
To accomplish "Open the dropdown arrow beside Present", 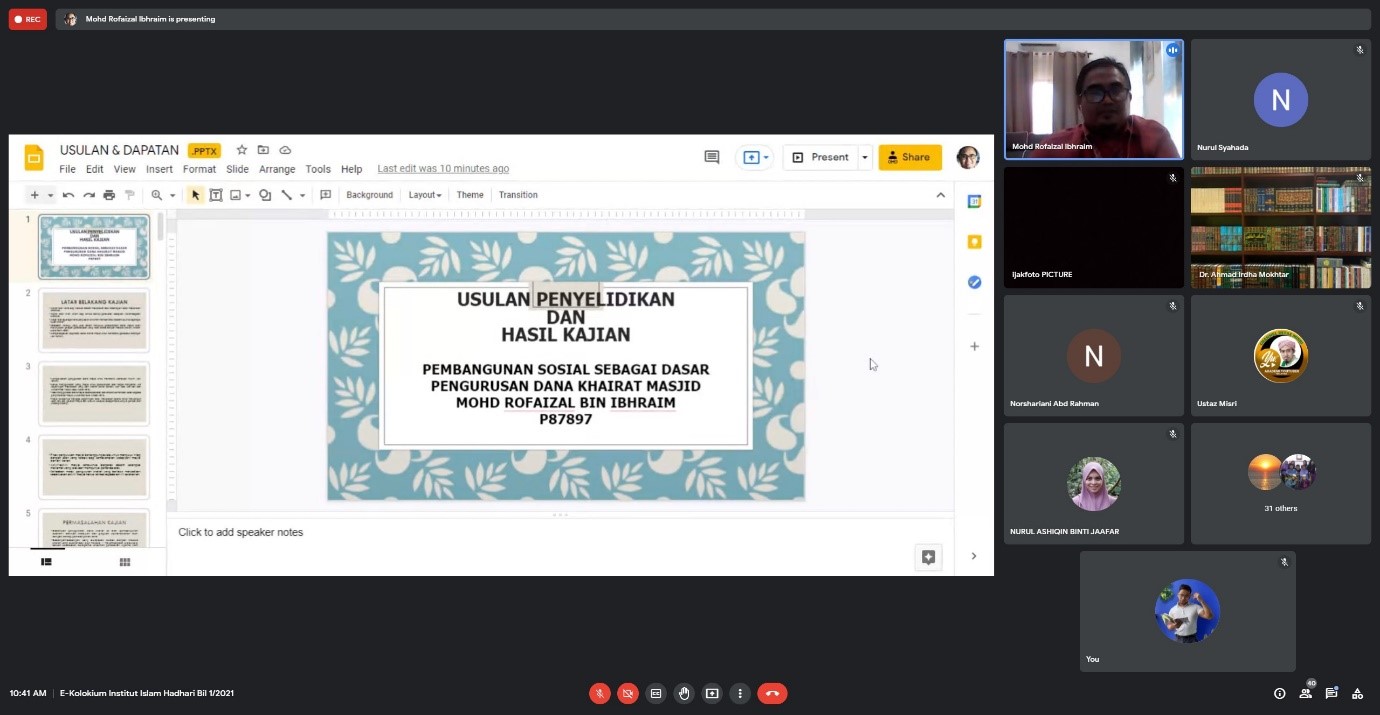I will pos(865,157).
